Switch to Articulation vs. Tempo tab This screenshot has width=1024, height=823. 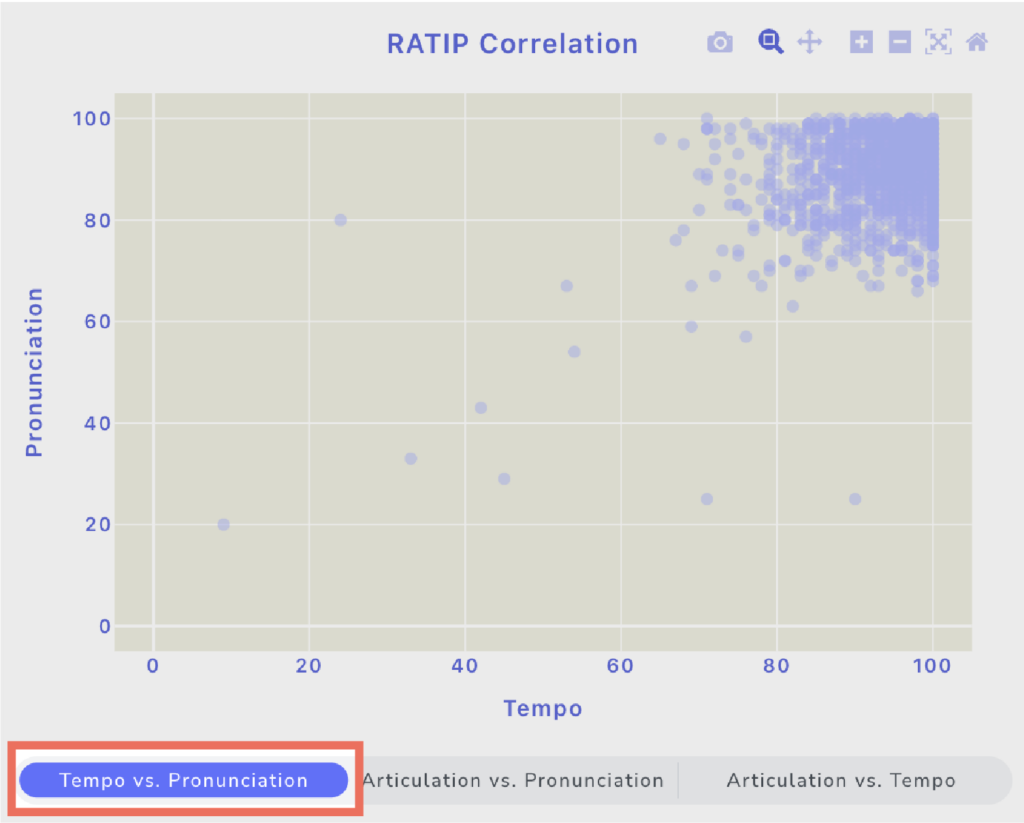click(x=841, y=780)
